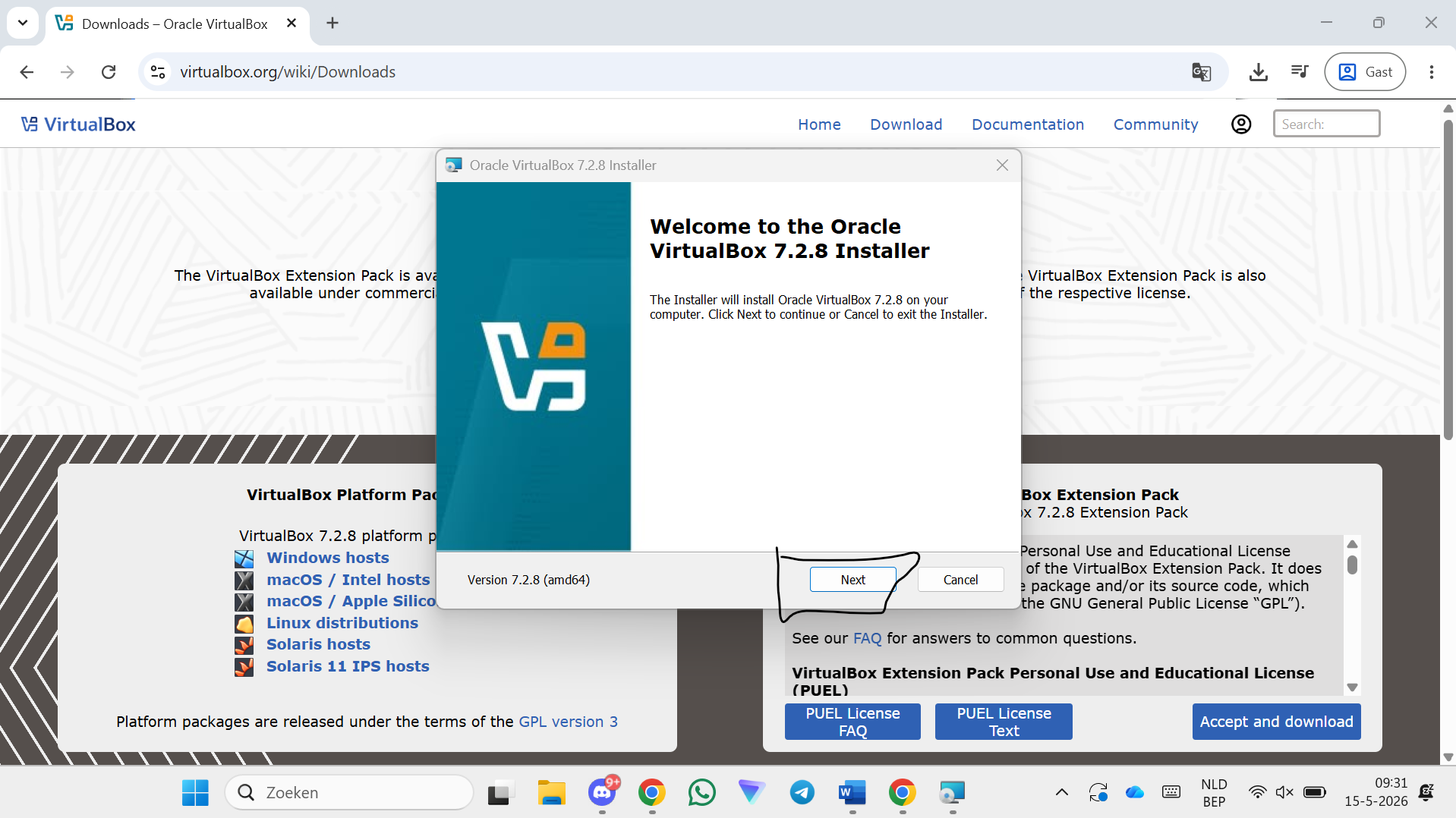Click the PUEL License FAQ button
Viewport: 1456px width, 818px height.
pos(852,722)
